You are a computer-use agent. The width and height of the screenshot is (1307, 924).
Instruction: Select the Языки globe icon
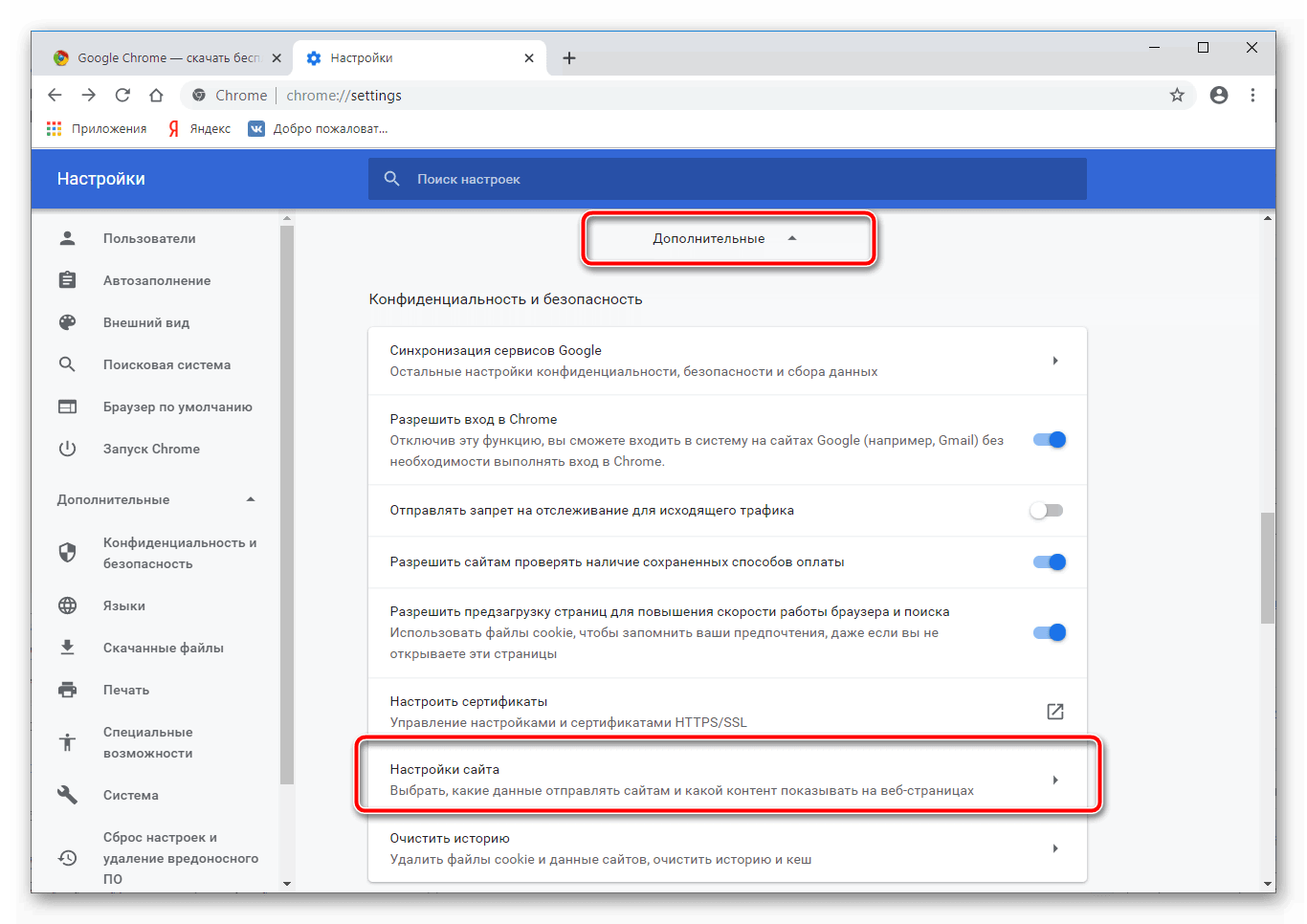[67, 605]
